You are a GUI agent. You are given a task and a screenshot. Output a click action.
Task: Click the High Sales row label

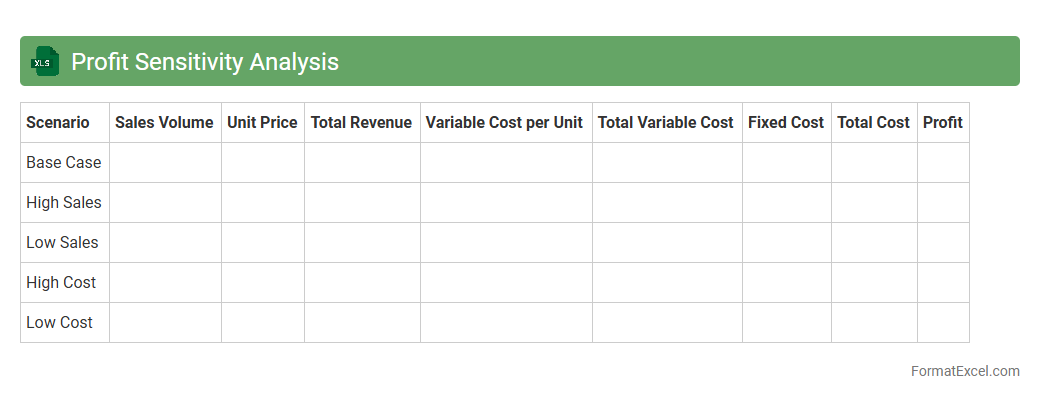[64, 202]
